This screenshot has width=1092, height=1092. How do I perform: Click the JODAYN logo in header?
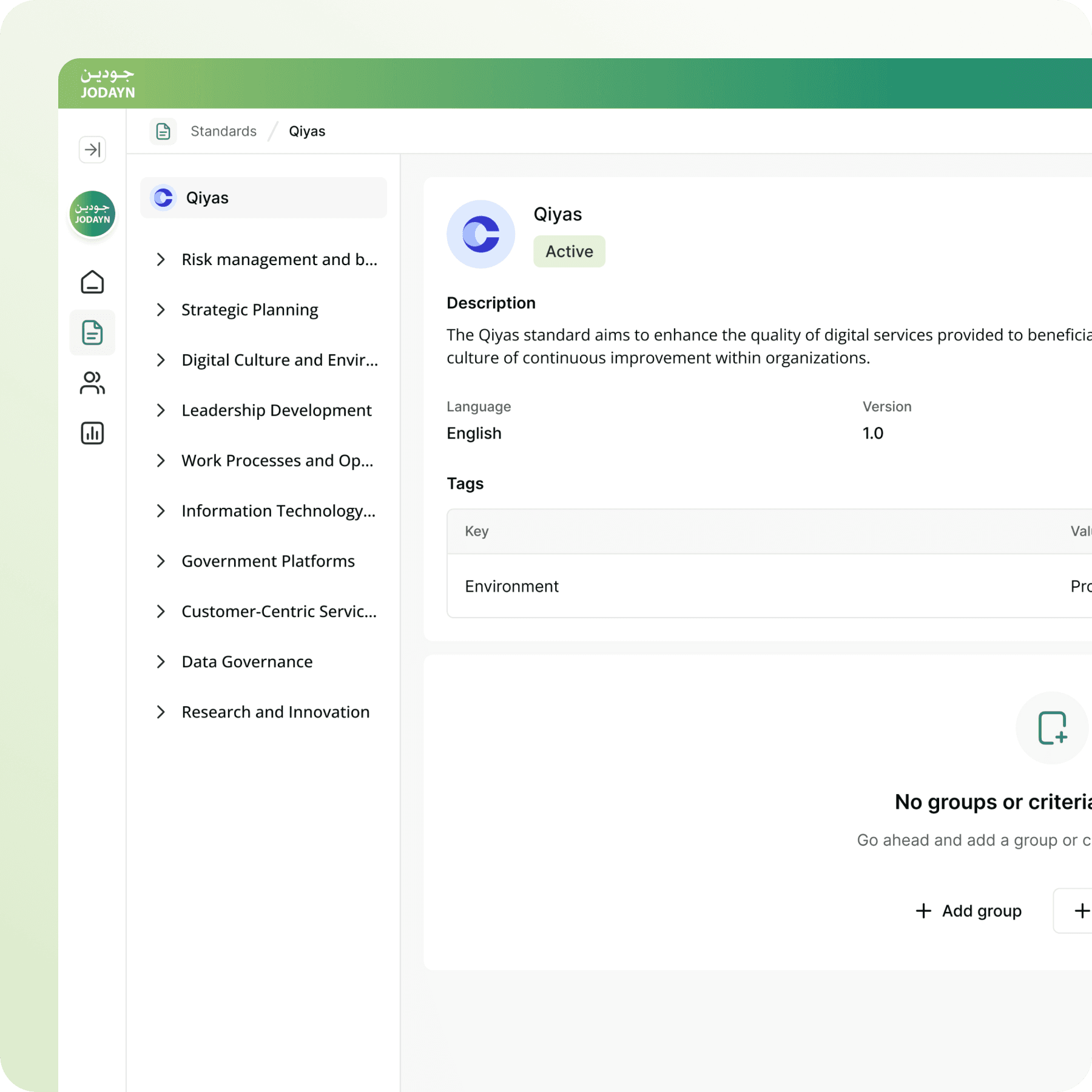click(x=107, y=83)
